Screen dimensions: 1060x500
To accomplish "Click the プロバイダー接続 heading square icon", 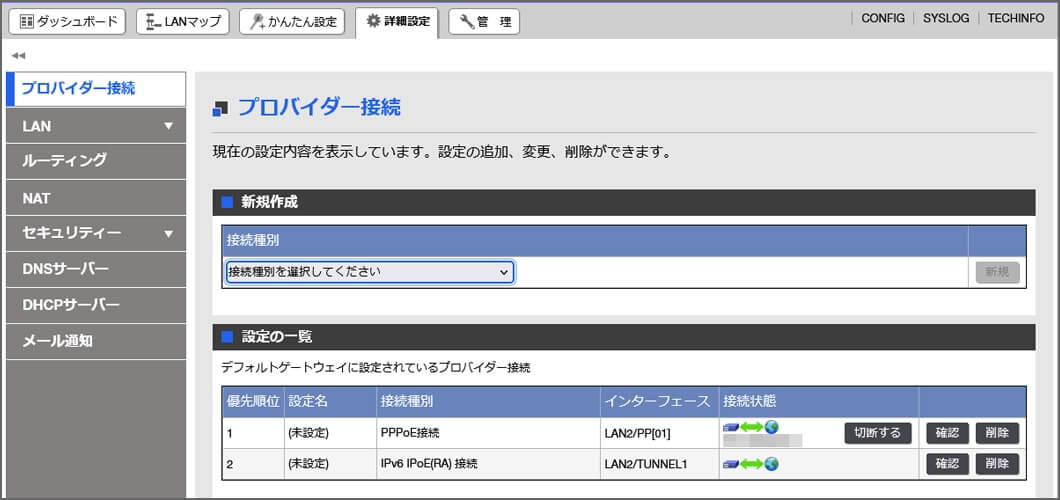I will point(220,109).
